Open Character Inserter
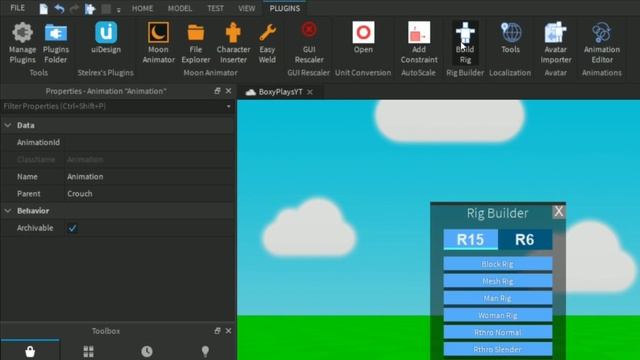Screen dimensions: 640x360 233,43
